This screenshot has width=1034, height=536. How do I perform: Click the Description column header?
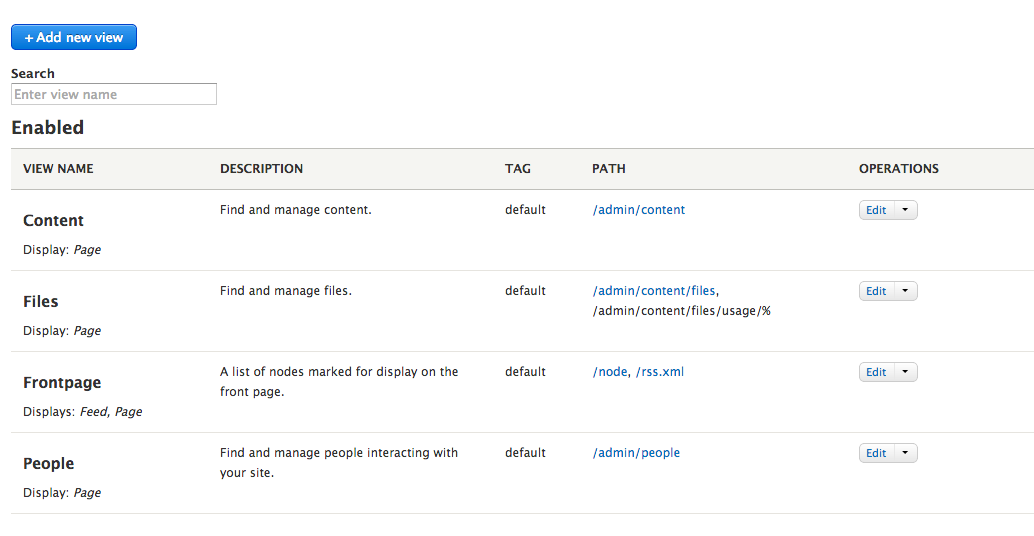(x=261, y=169)
